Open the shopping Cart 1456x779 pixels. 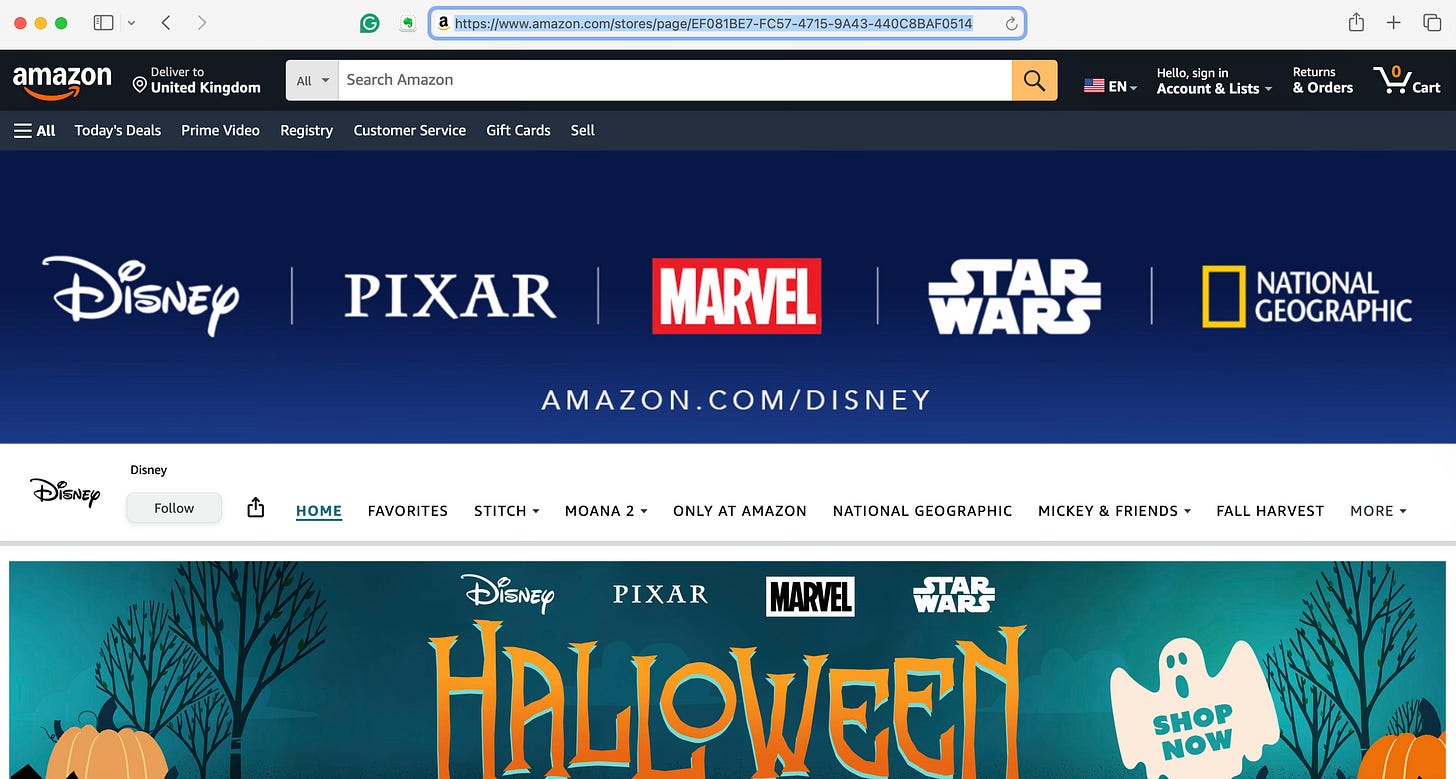[1407, 80]
